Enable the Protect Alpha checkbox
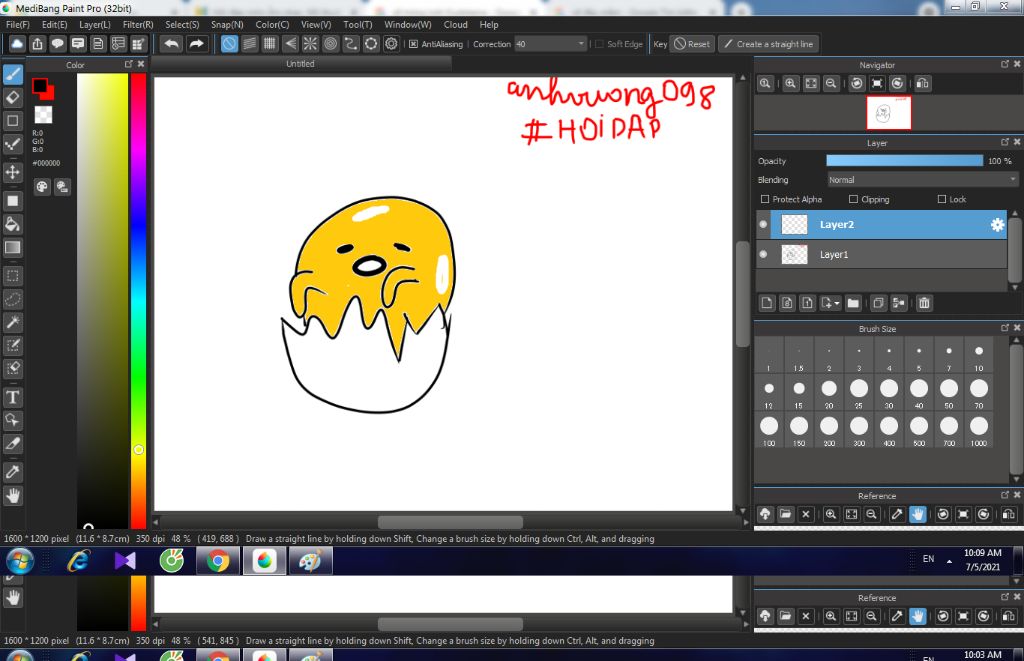Screen dimensions: 1024x661 [765, 199]
